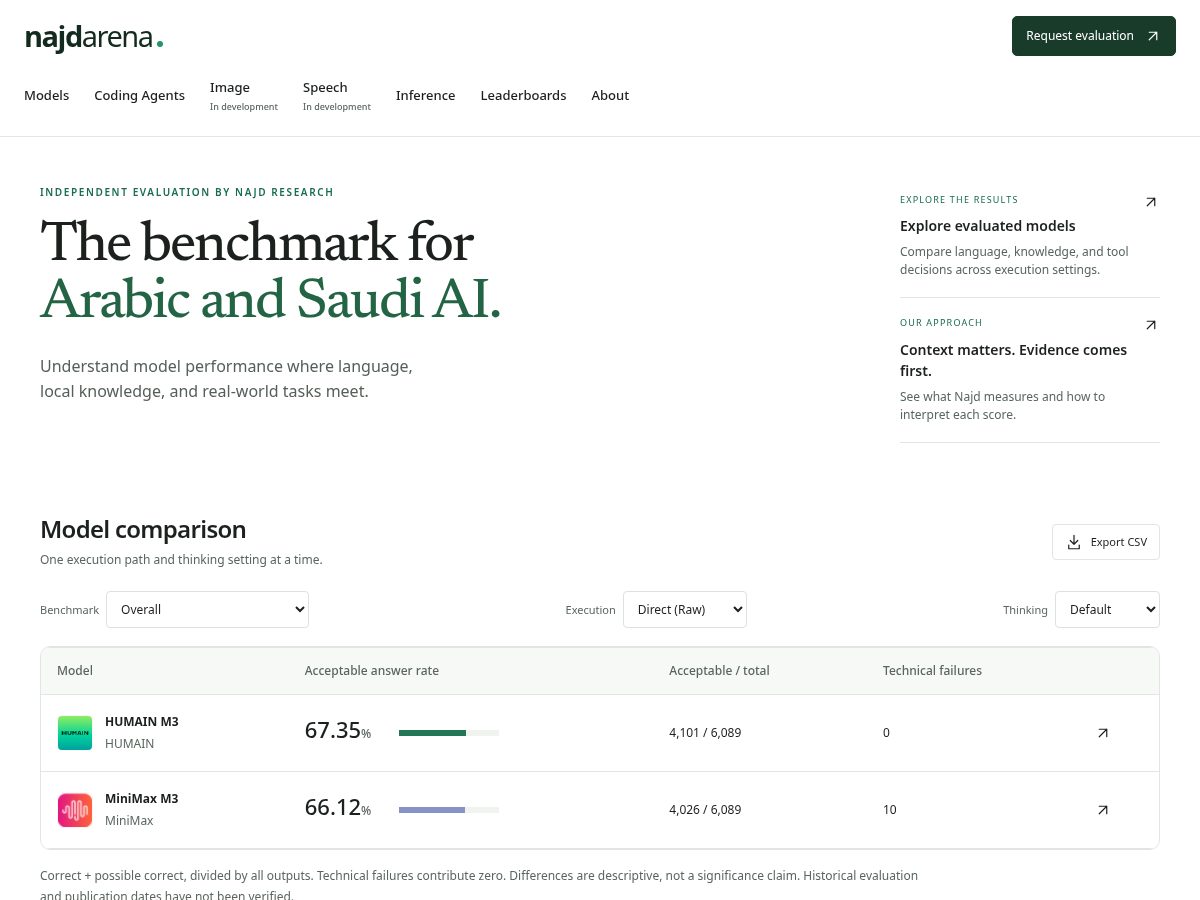
Task: Open arrow icon beside Explore the results
Action: coord(1151,202)
